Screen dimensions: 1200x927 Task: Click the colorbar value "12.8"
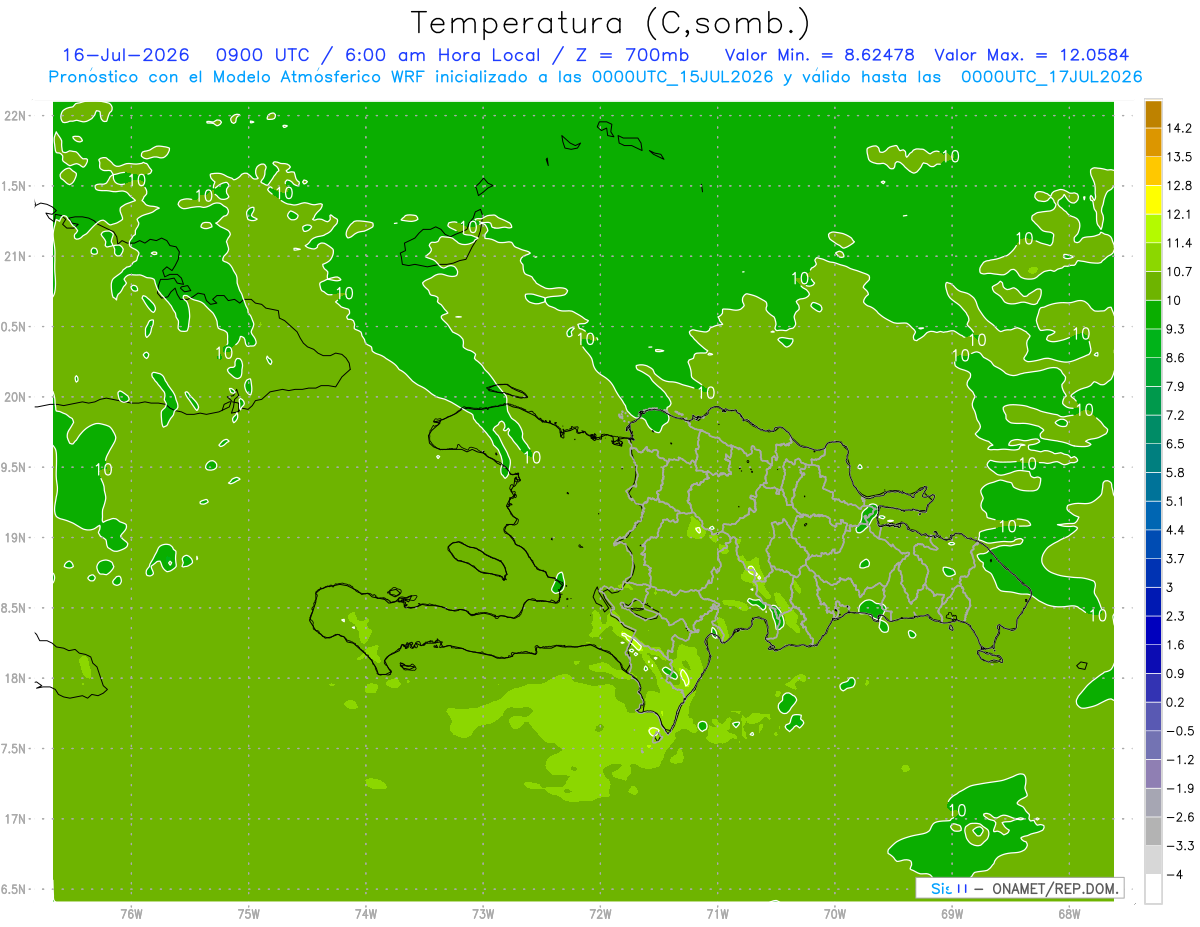[x=1179, y=185]
